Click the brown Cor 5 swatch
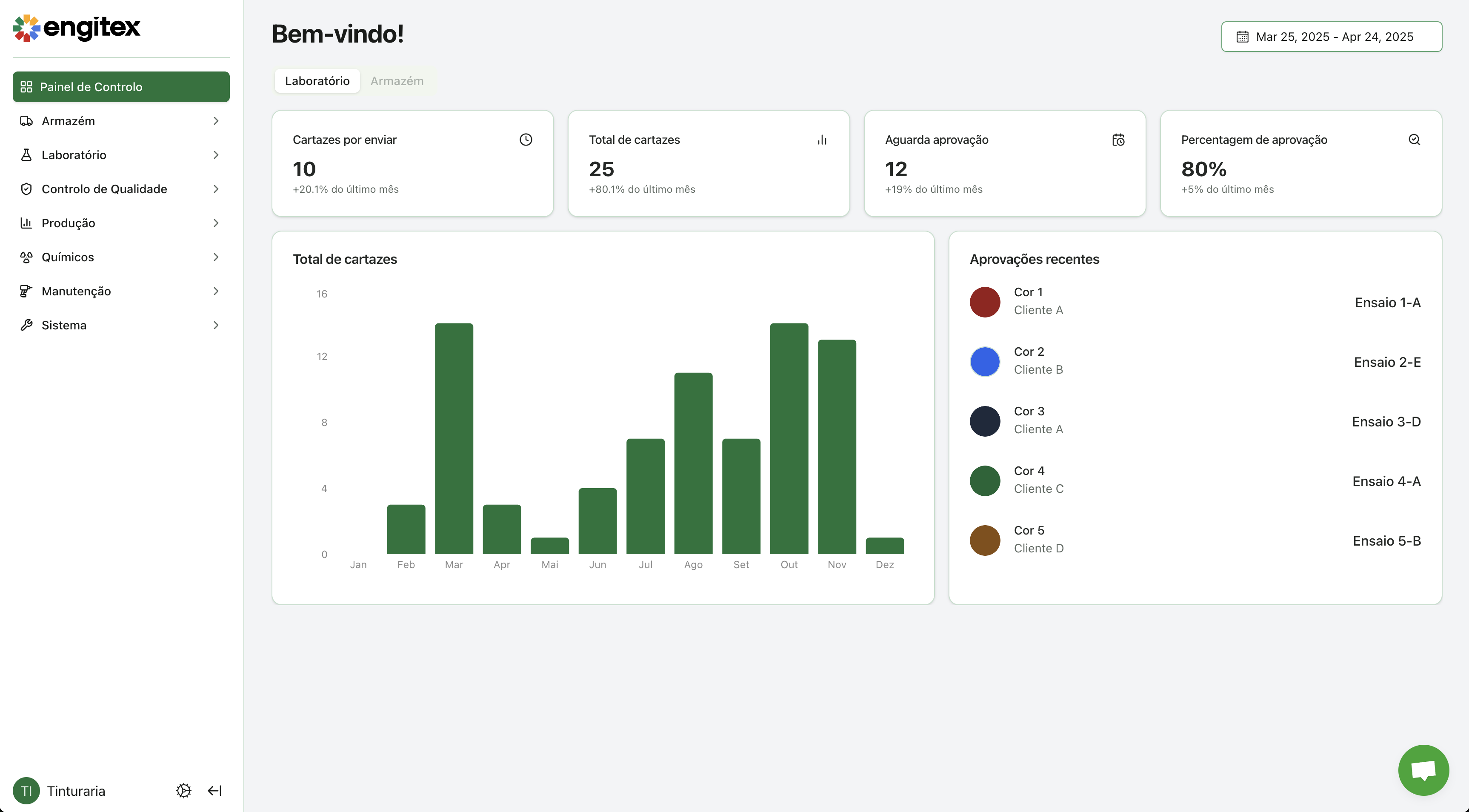The height and width of the screenshot is (812, 1469). coord(985,540)
